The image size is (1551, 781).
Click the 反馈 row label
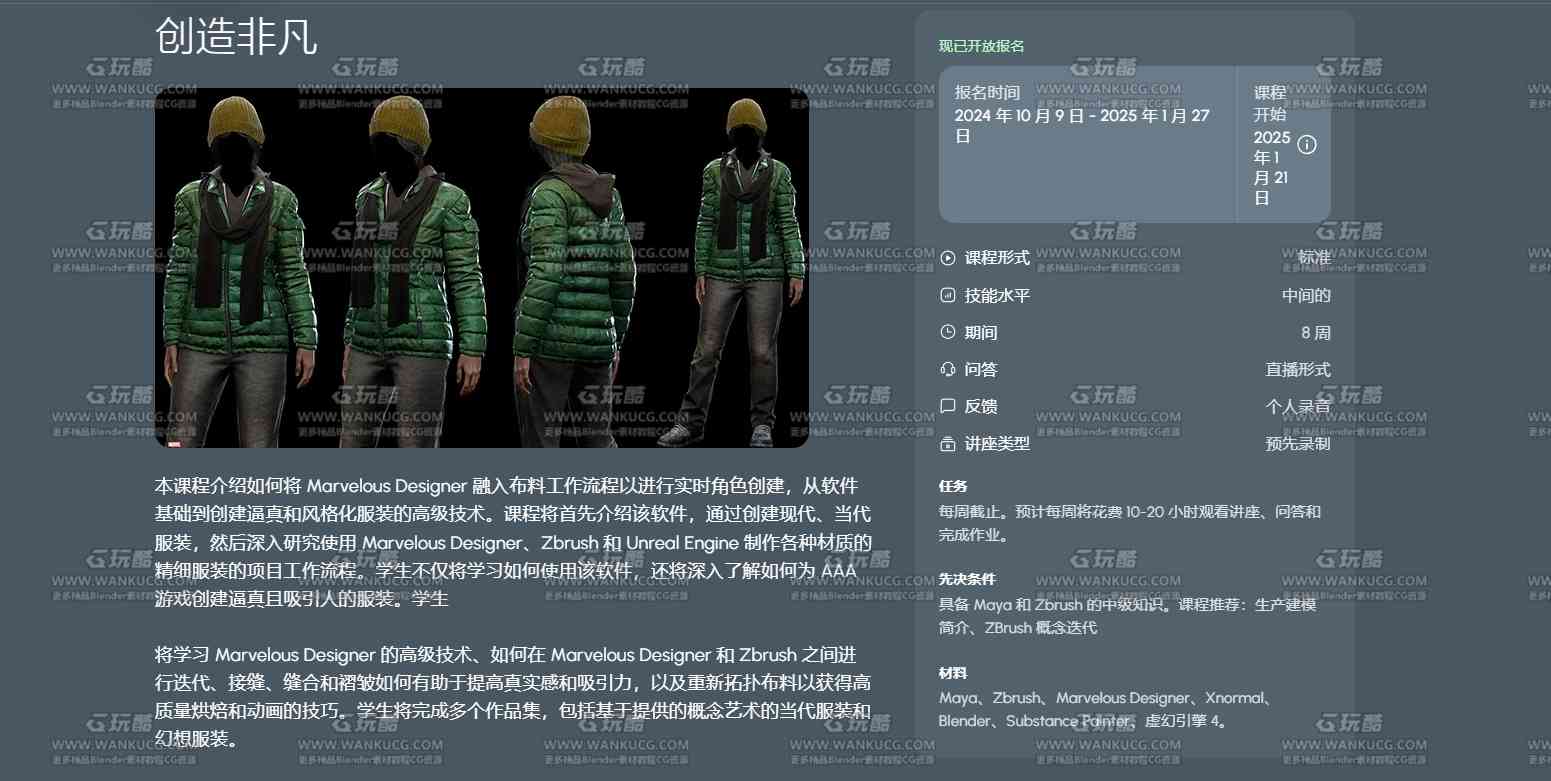pyautogui.click(x=981, y=406)
